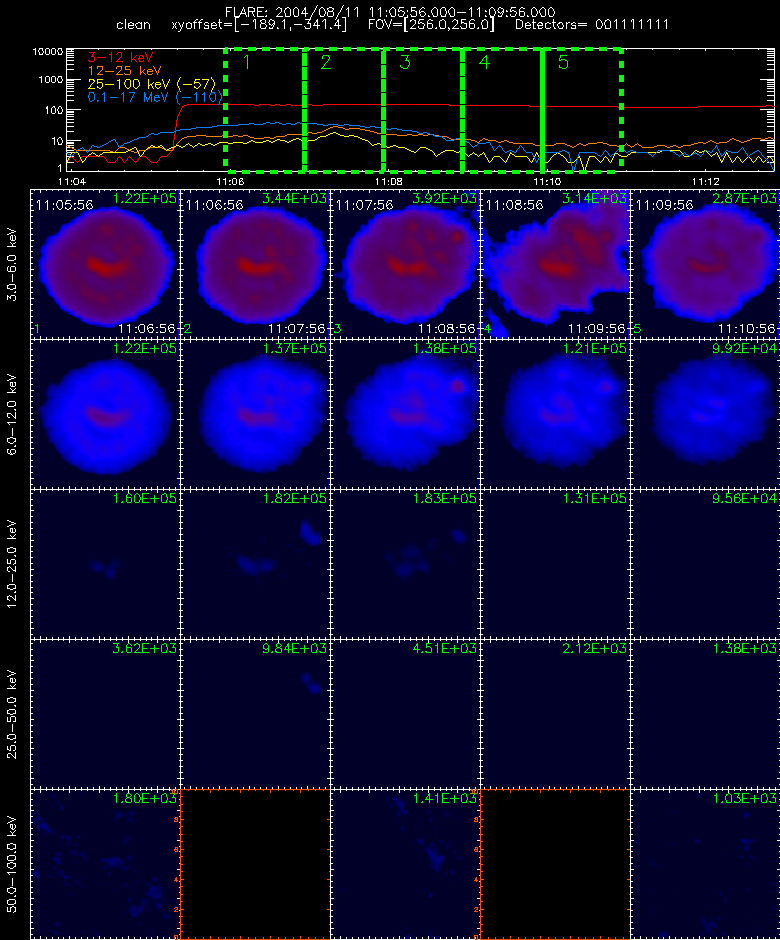Select the xyoffset=[-189.1,-341.4] text
This screenshot has height=940, width=780.
(x=259, y=25)
